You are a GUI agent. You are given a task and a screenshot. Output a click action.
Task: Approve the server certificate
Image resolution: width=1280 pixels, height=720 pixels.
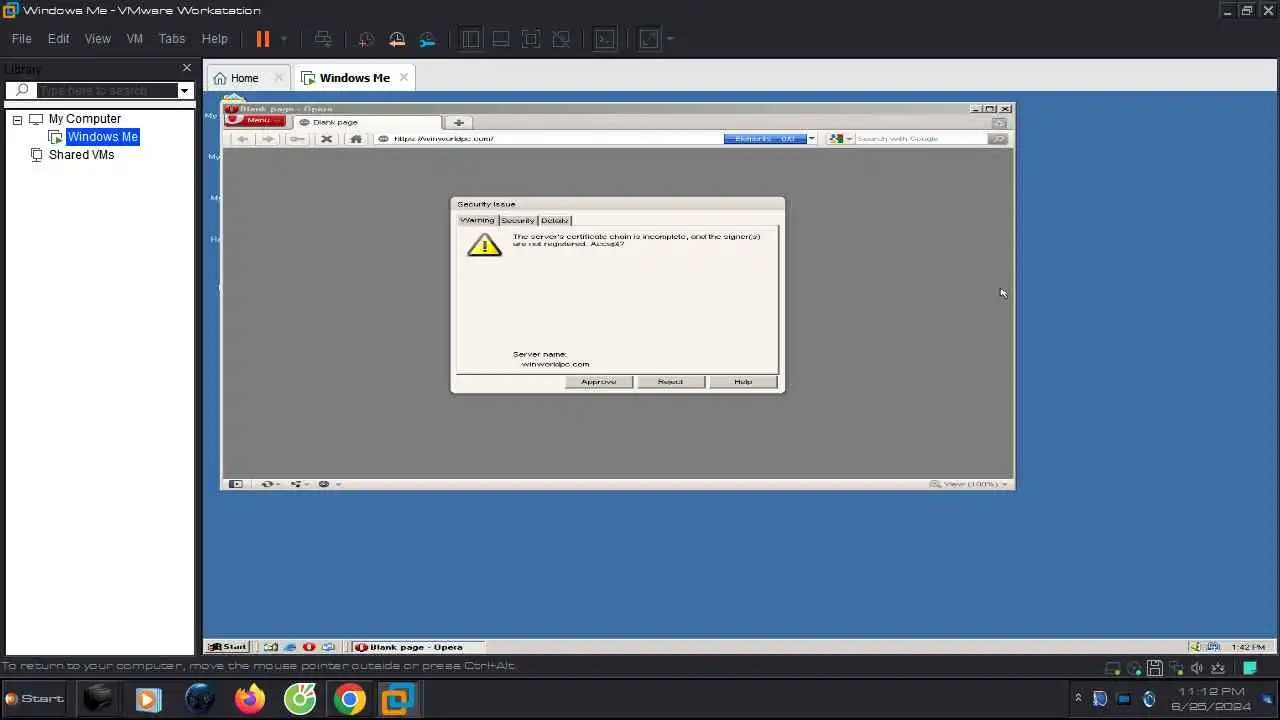coord(599,382)
